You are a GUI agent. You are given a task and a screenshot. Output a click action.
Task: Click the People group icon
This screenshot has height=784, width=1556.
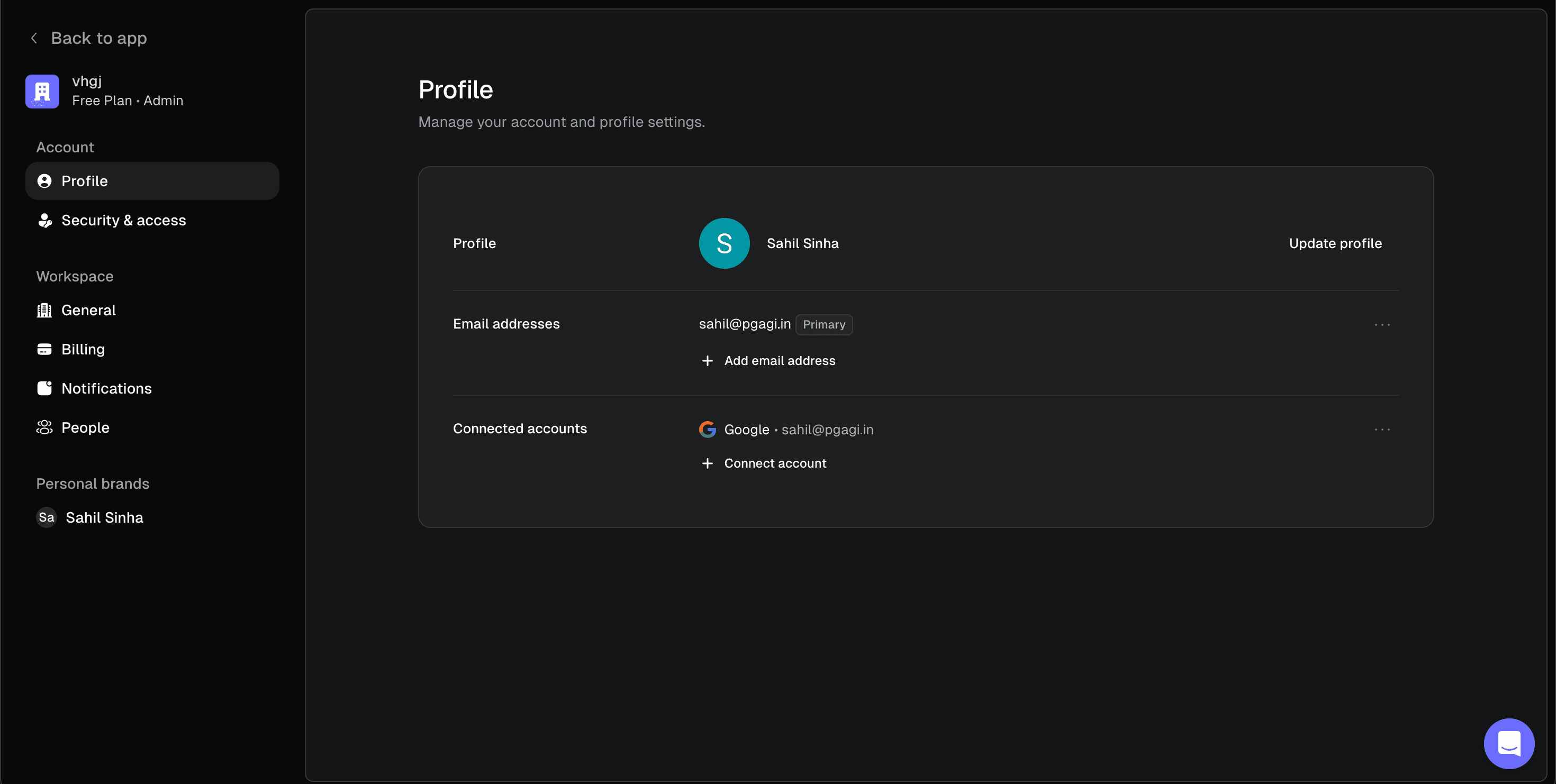44,427
